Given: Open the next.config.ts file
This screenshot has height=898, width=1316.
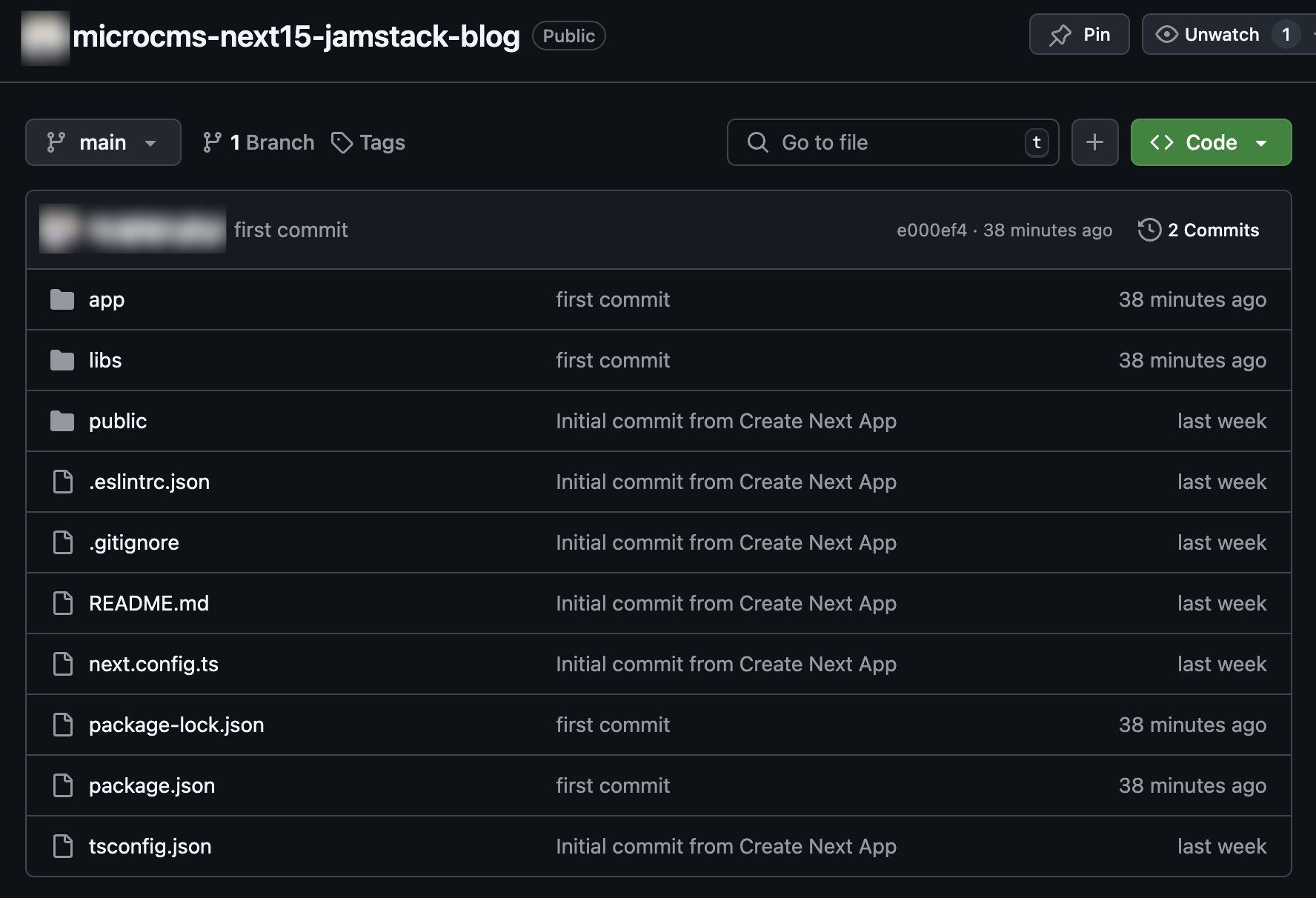Looking at the screenshot, I should [x=153, y=665].
